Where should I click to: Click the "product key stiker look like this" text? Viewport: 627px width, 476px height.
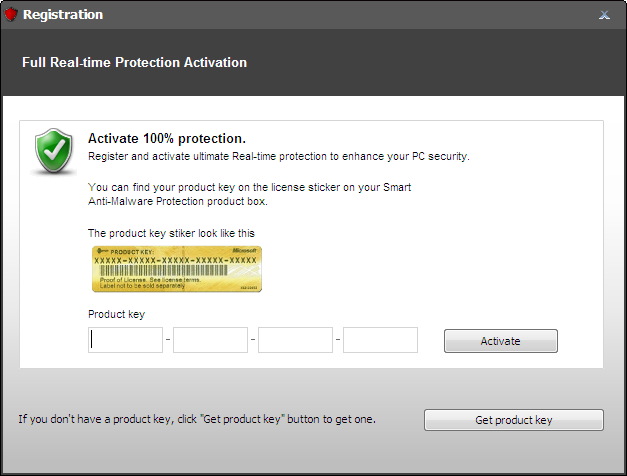coord(171,233)
